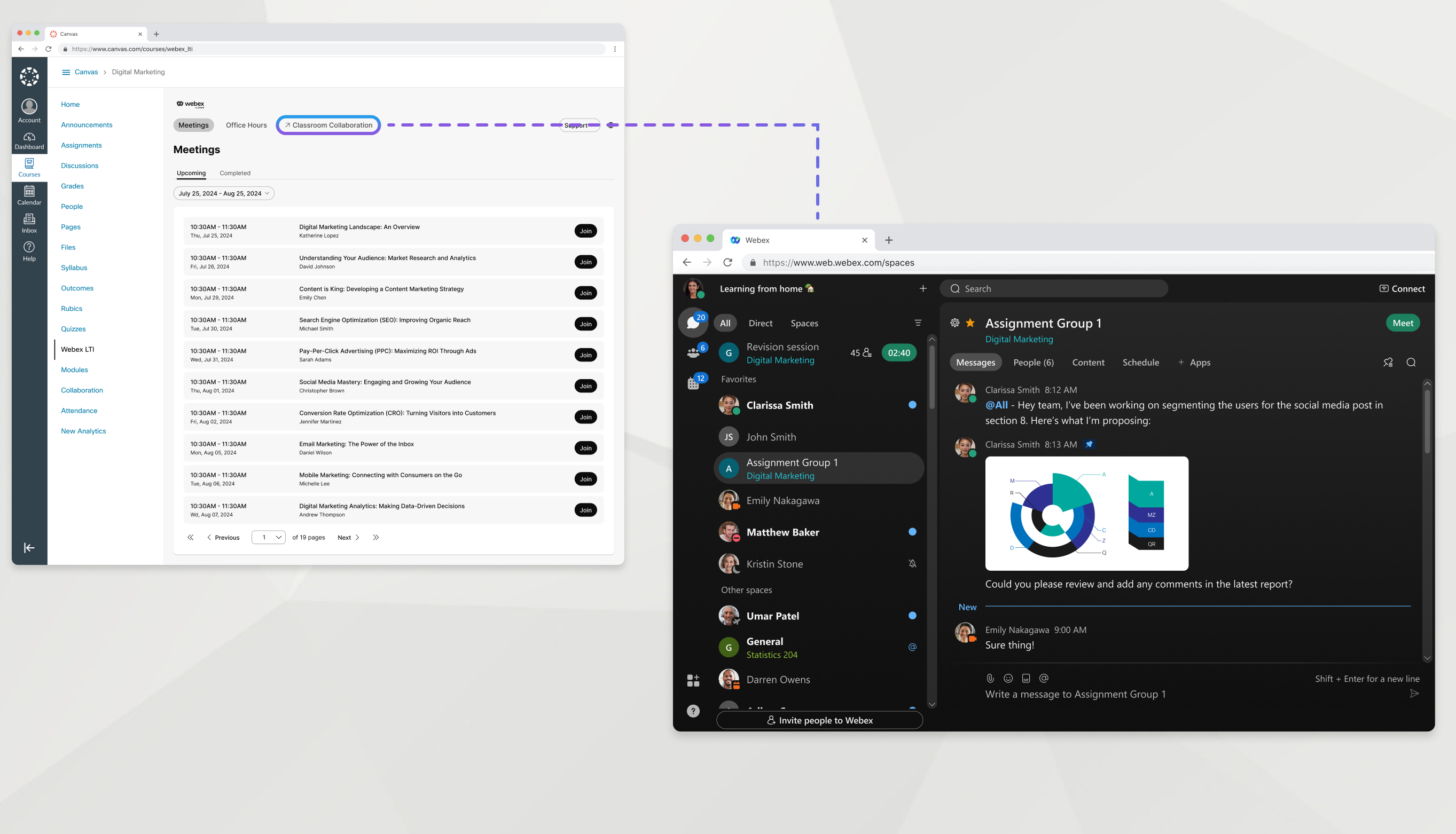Screen dimensions: 1456x834
Task: Click the Dashboard icon in Canvas sidebar
Action: [x=30, y=139]
